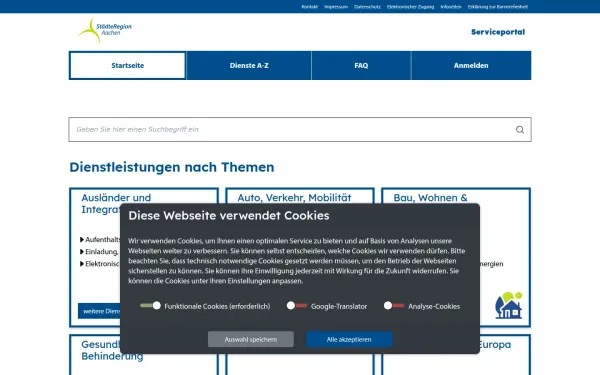Open the Datenschutz link
600x375 pixels.
[367, 7]
